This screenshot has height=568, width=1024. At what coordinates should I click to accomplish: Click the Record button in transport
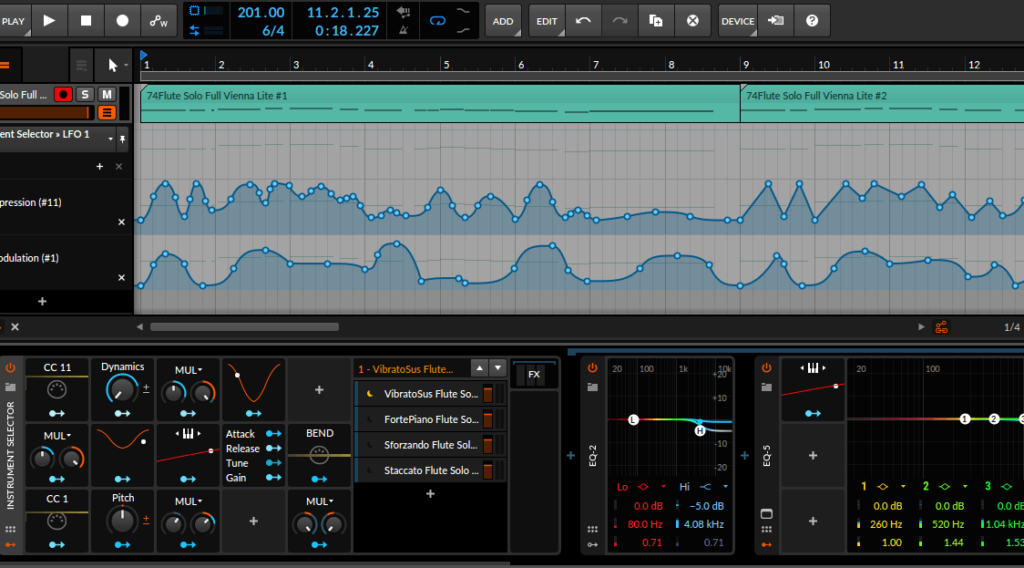122,20
